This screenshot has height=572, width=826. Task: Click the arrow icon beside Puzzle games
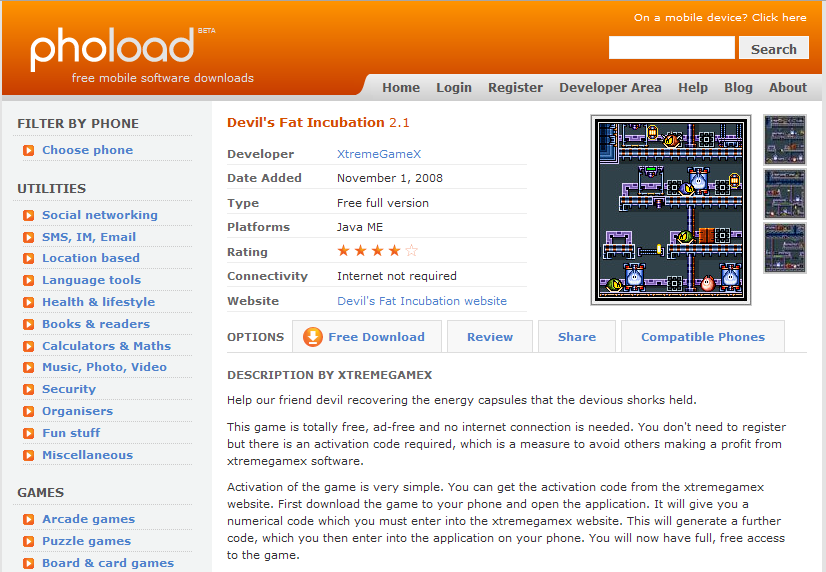click(x=28, y=541)
